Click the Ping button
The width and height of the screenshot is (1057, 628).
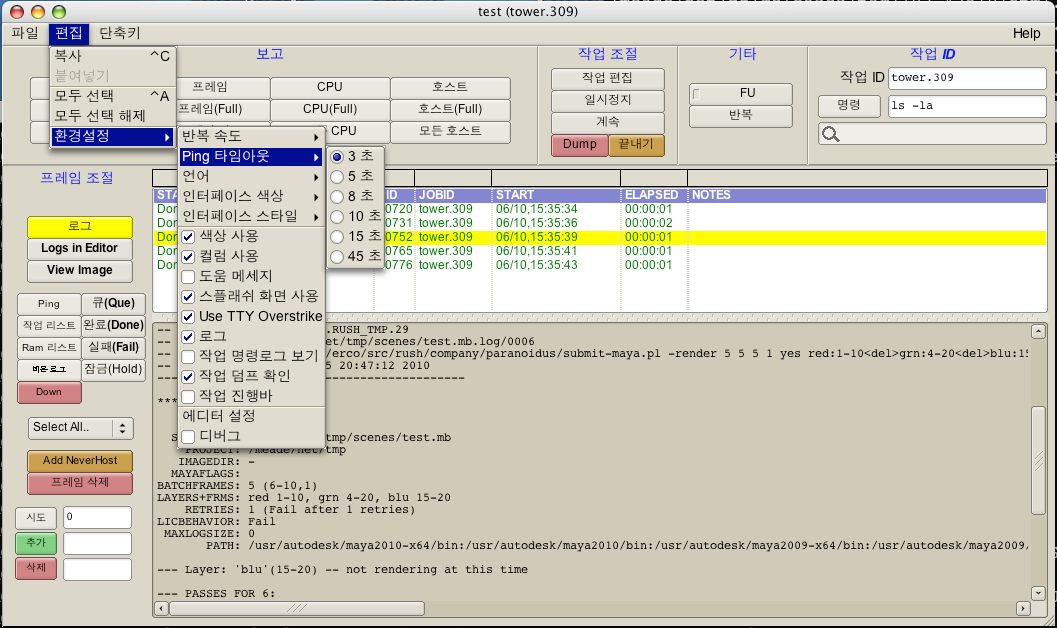pos(49,304)
